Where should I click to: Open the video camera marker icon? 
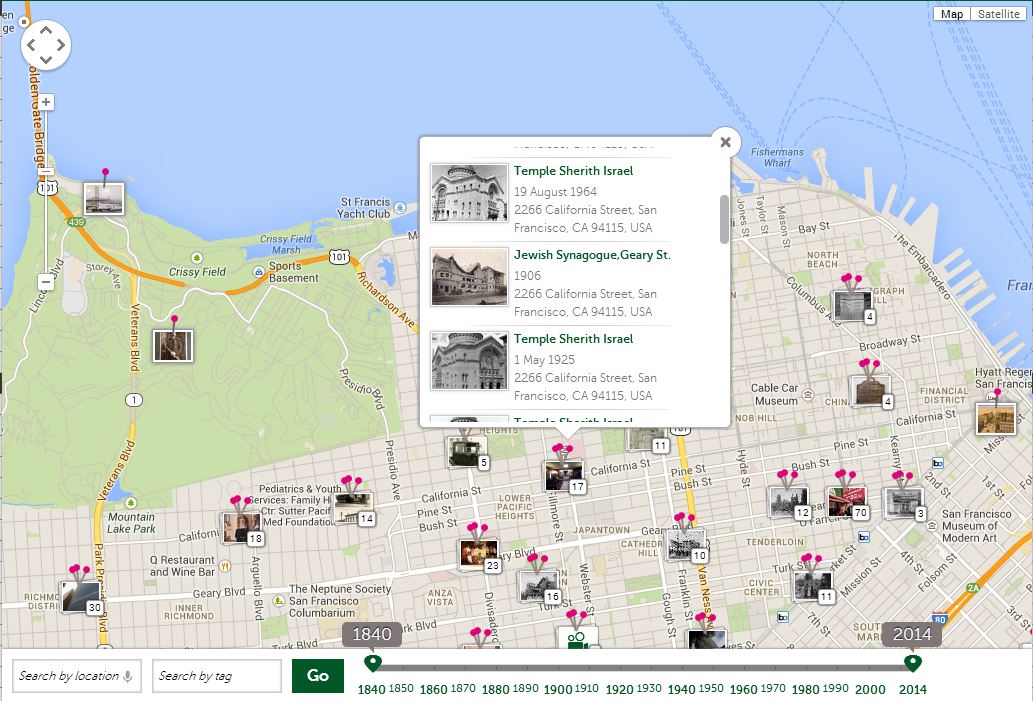pos(577,637)
